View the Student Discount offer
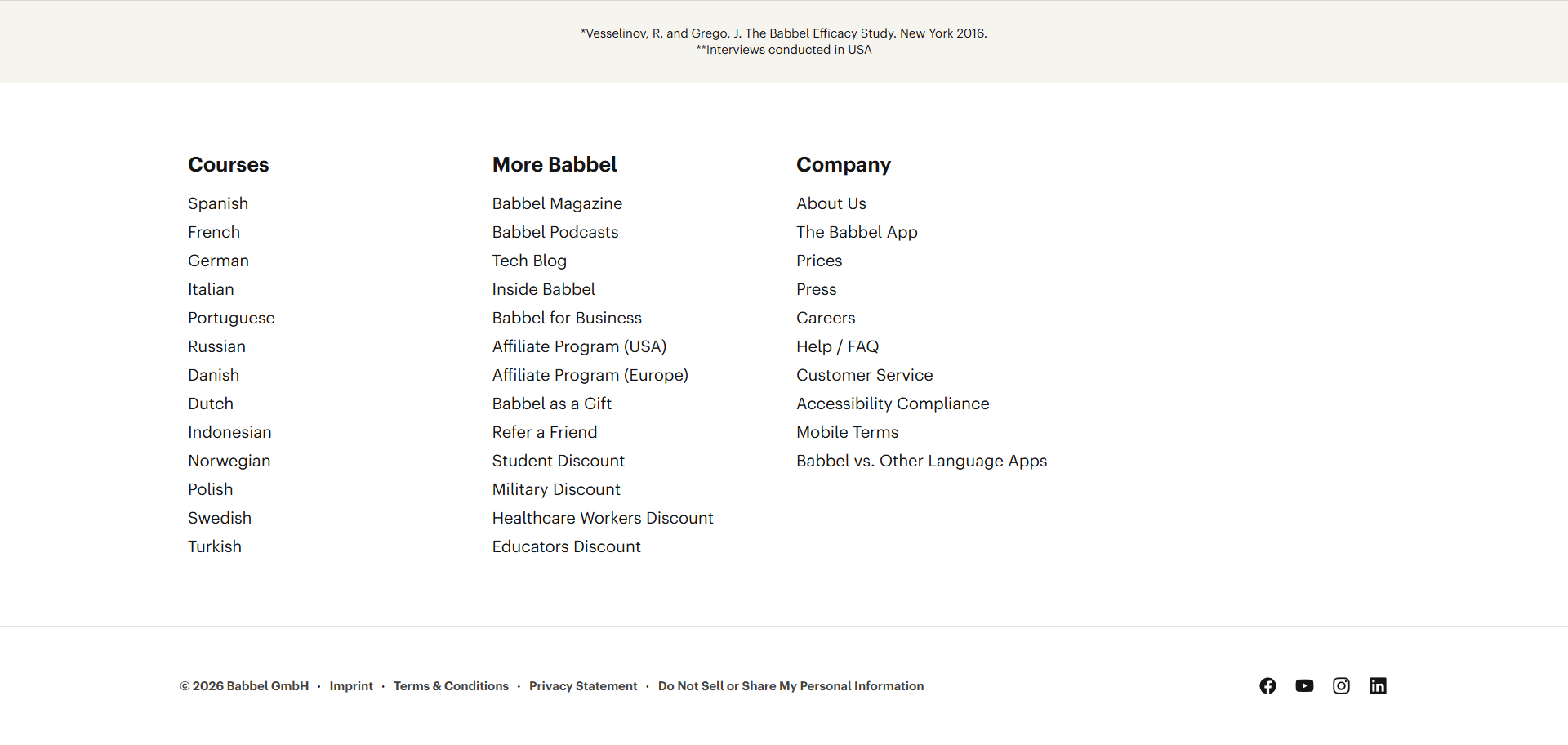 [558, 461]
